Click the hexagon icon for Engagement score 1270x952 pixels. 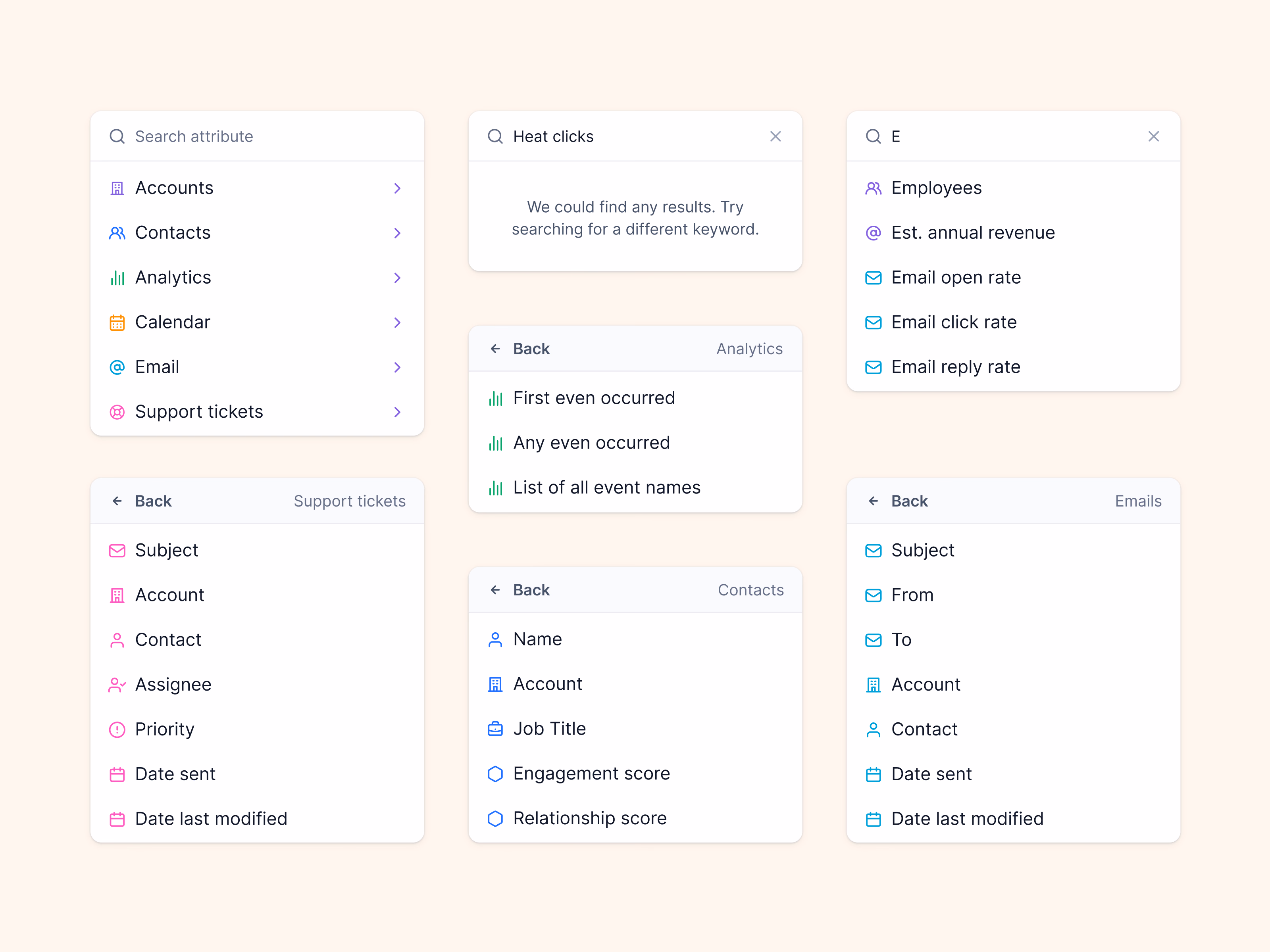click(495, 774)
